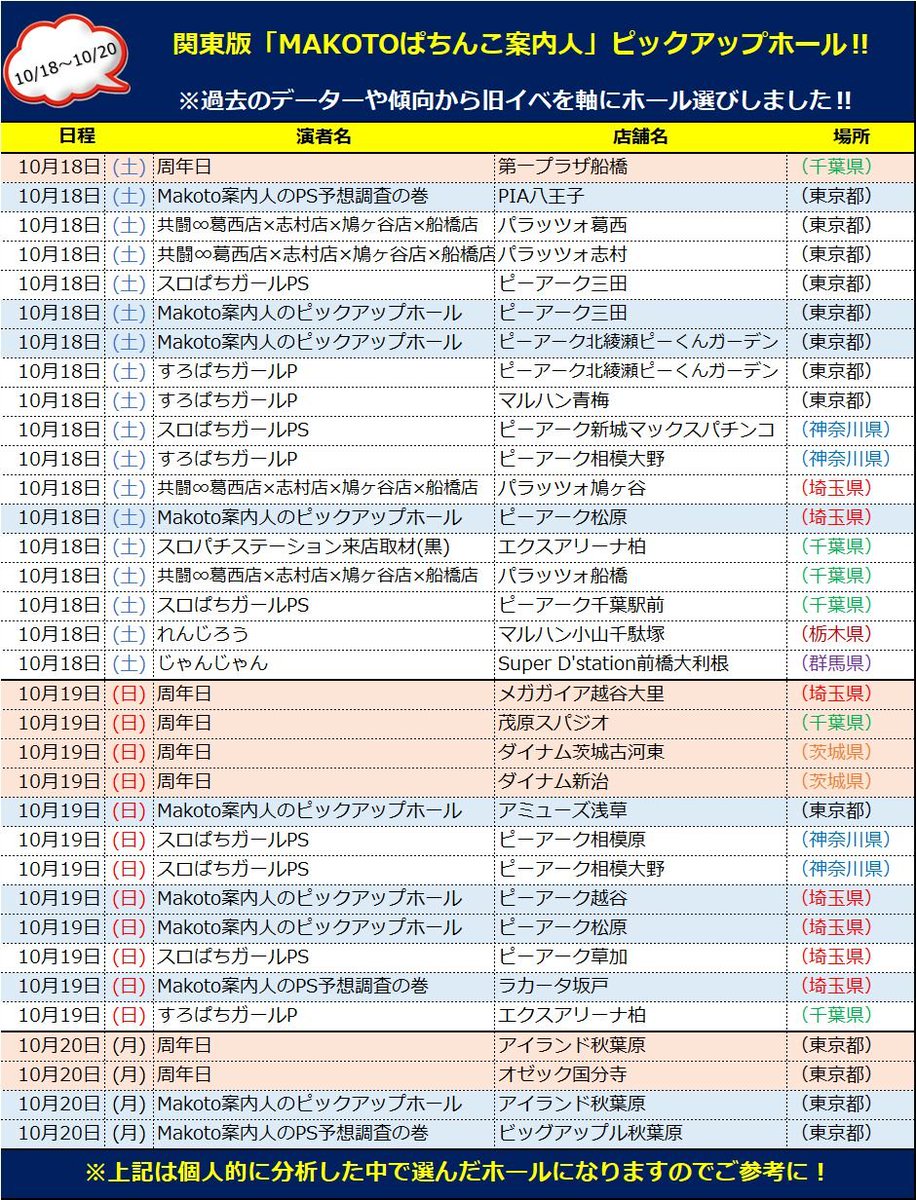The height and width of the screenshot is (1200, 916).
Task: Select the Super D'station前橋大利根 cell
Action: [x=640, y=664]
